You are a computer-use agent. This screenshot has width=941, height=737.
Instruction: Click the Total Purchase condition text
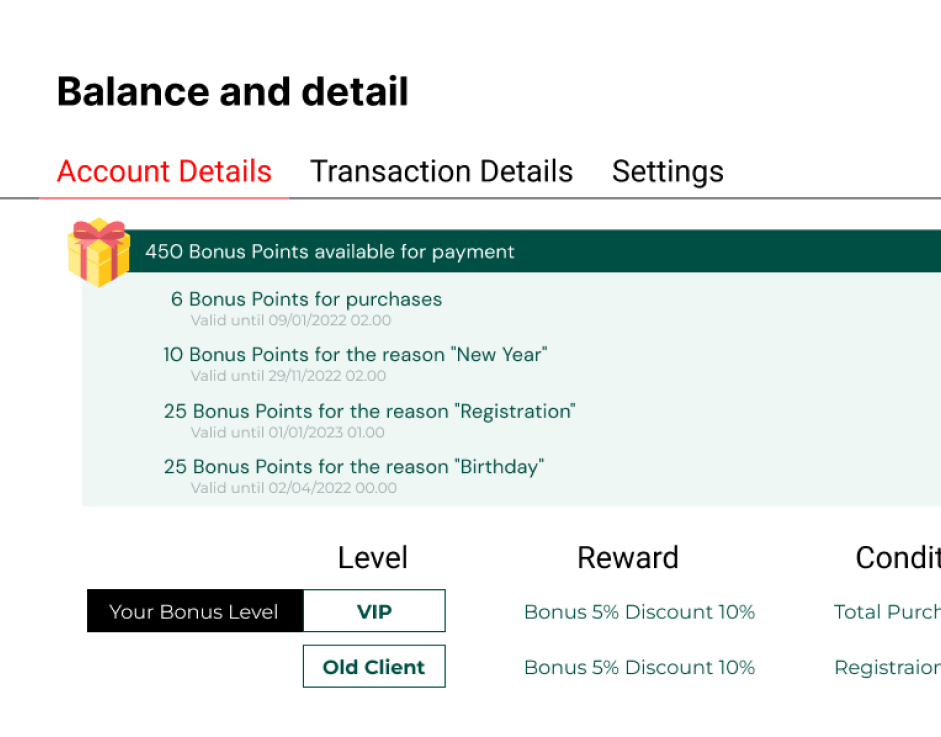pos(887,612)
